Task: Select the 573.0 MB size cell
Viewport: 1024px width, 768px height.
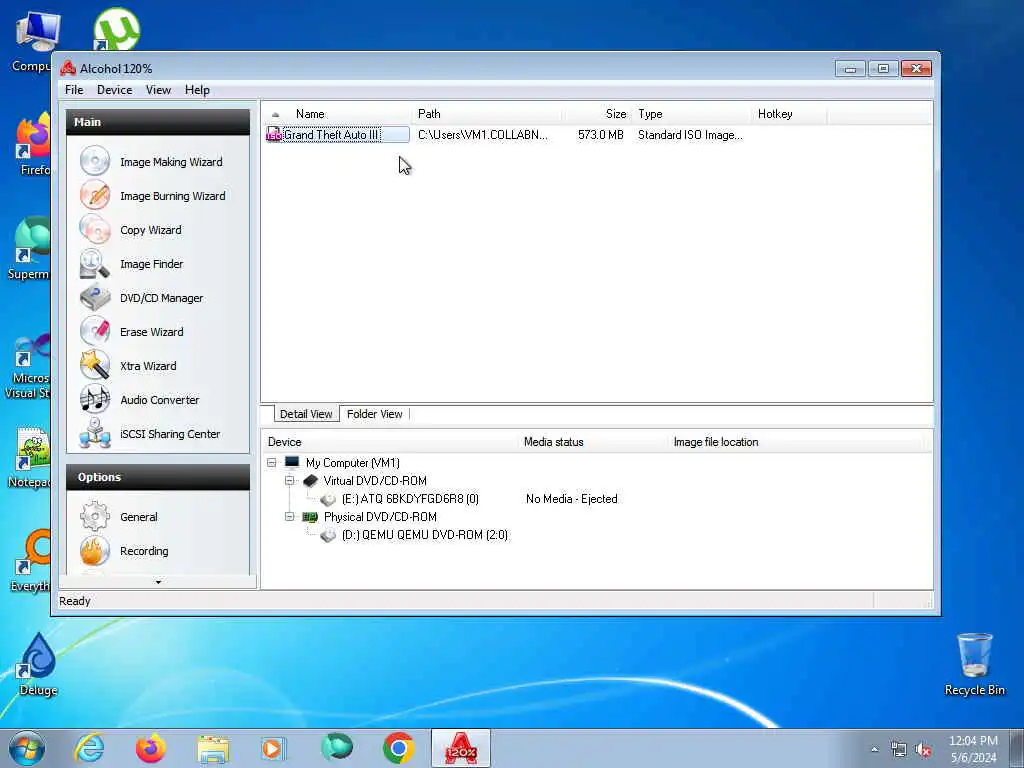Action: (x=600, y=135)
